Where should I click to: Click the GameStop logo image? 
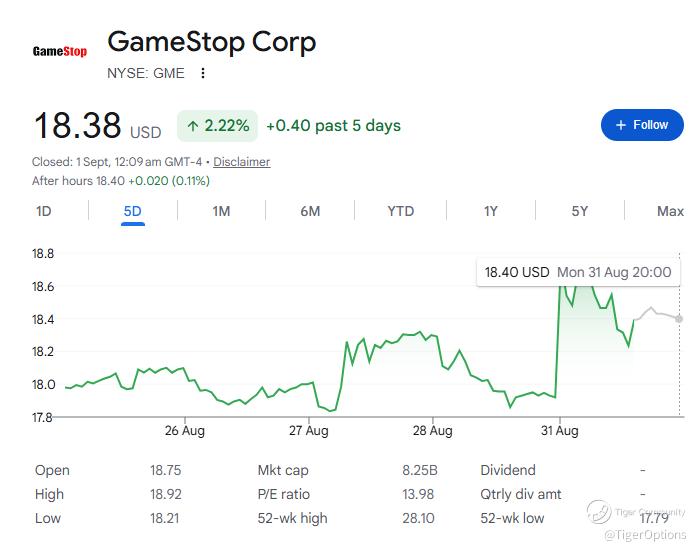click(60, 51)
